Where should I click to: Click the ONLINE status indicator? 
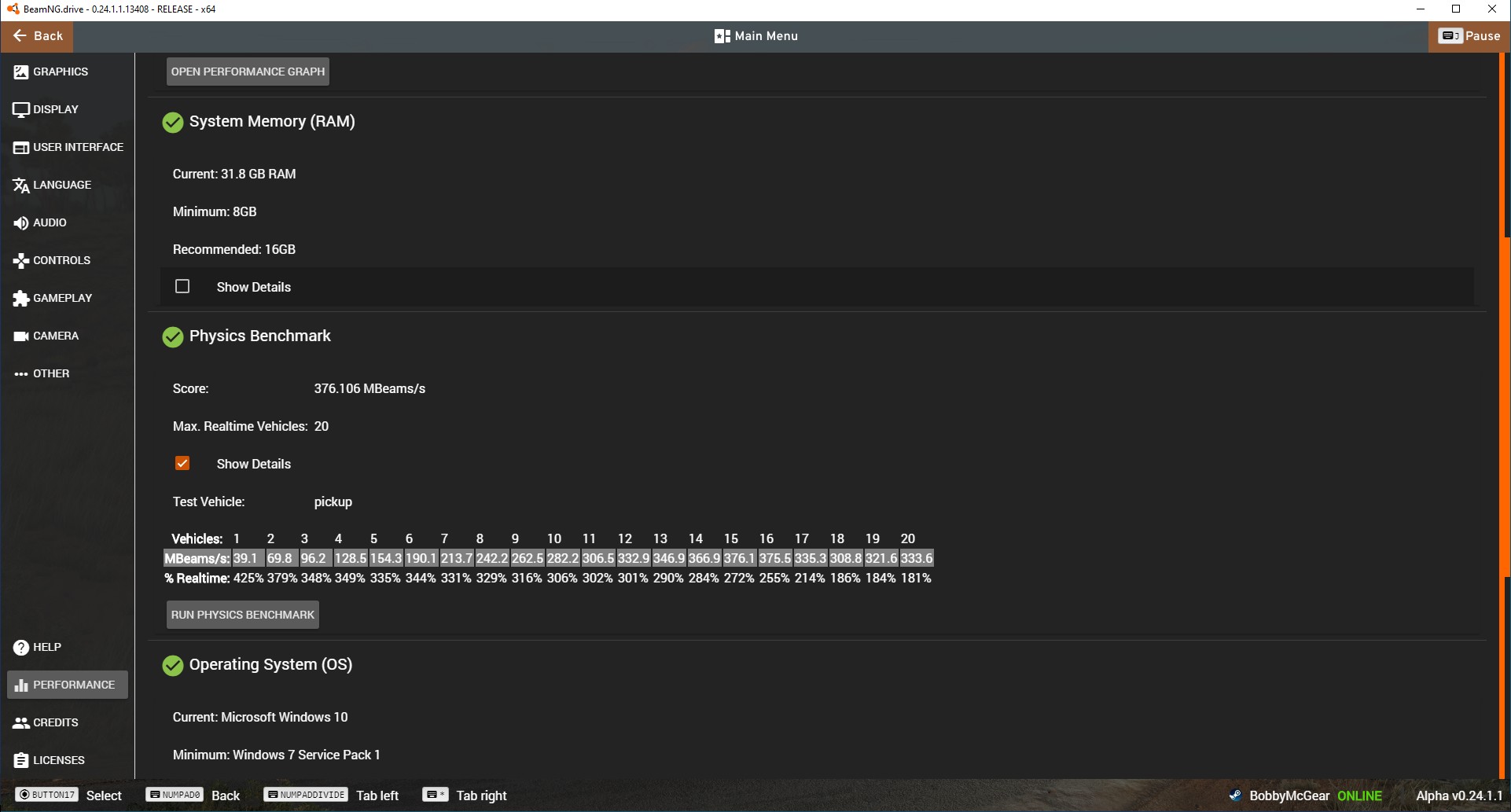click(1360, 795)
